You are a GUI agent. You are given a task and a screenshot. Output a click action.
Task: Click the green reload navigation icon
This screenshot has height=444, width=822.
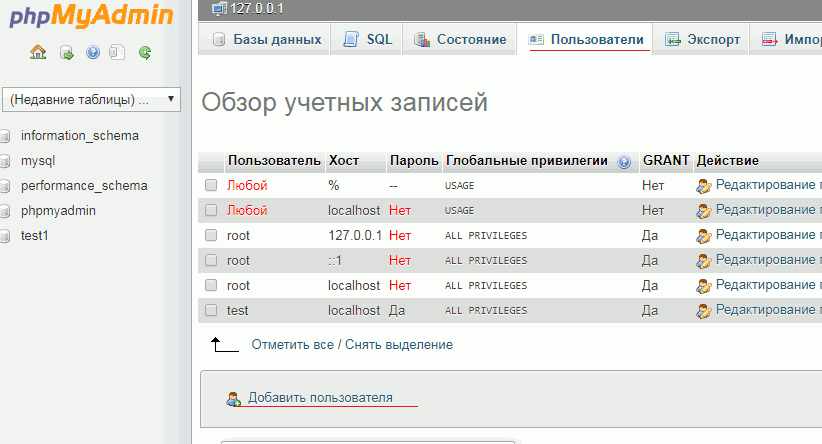click(x=145, y=52)
